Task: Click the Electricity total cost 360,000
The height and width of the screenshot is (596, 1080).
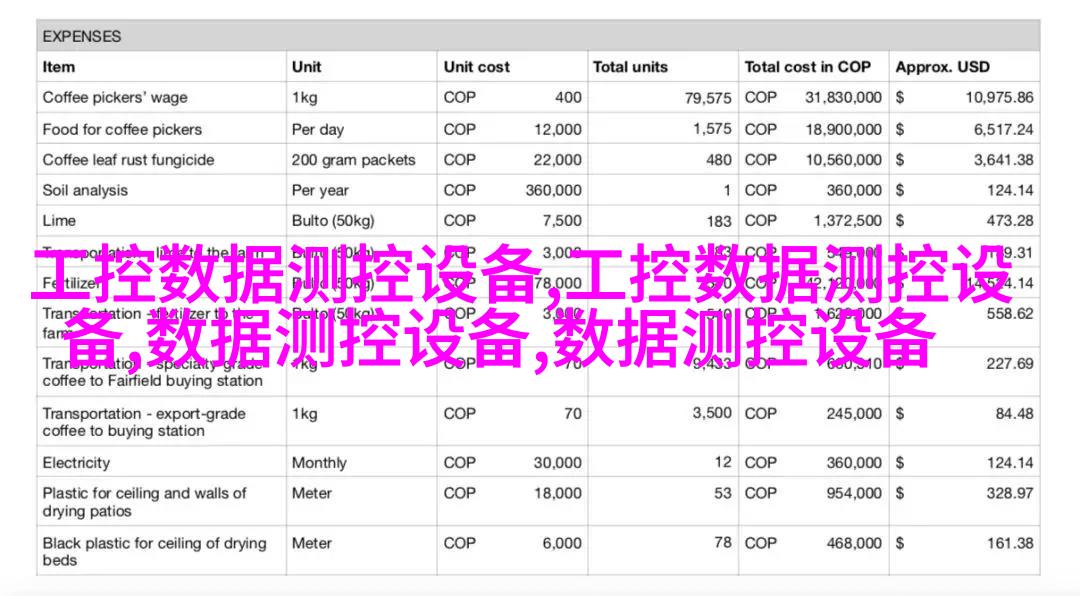Action: [854, 463]
